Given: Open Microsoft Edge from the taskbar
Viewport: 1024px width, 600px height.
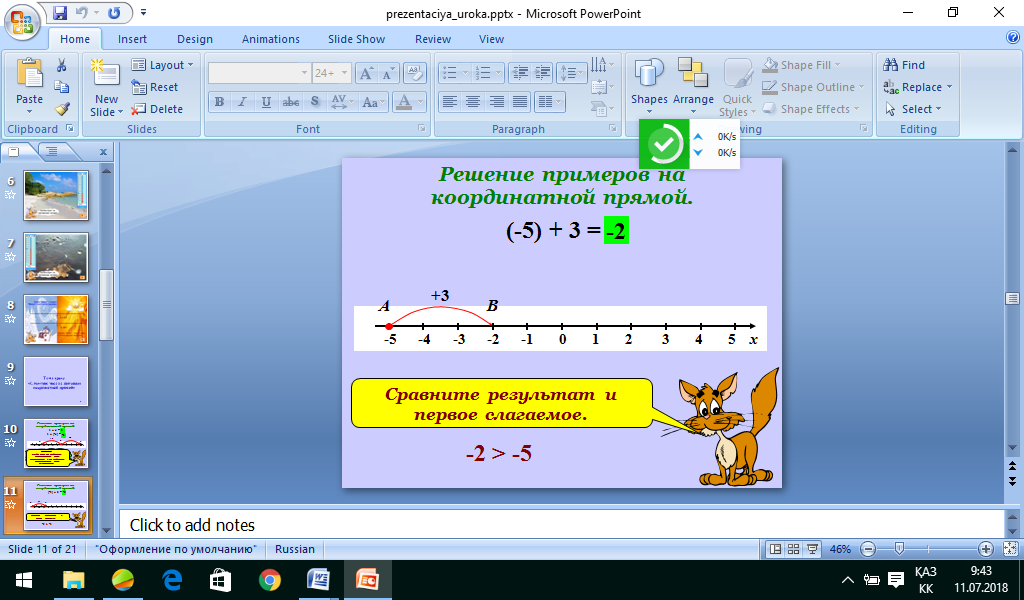Looking at the screenshot, I should point(172,580).
